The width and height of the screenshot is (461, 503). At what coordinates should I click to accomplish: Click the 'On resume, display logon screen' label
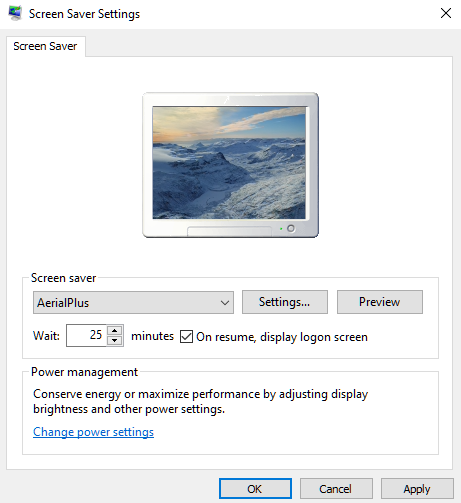point(282,337)
